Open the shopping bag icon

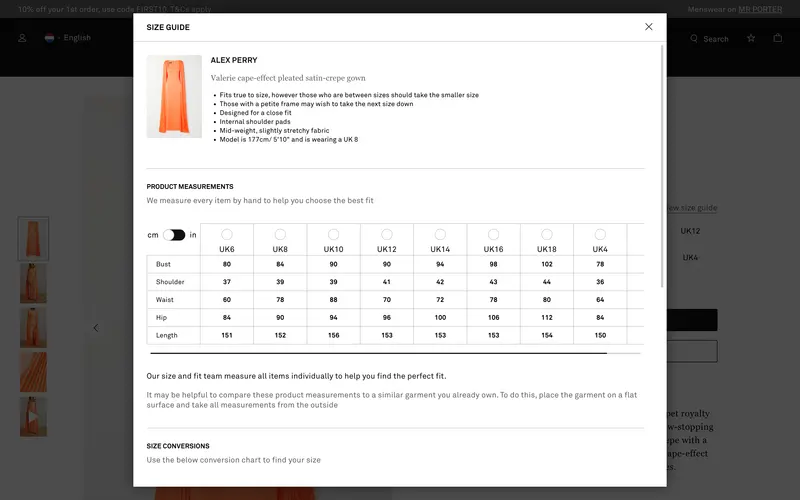tap(778, 38)
